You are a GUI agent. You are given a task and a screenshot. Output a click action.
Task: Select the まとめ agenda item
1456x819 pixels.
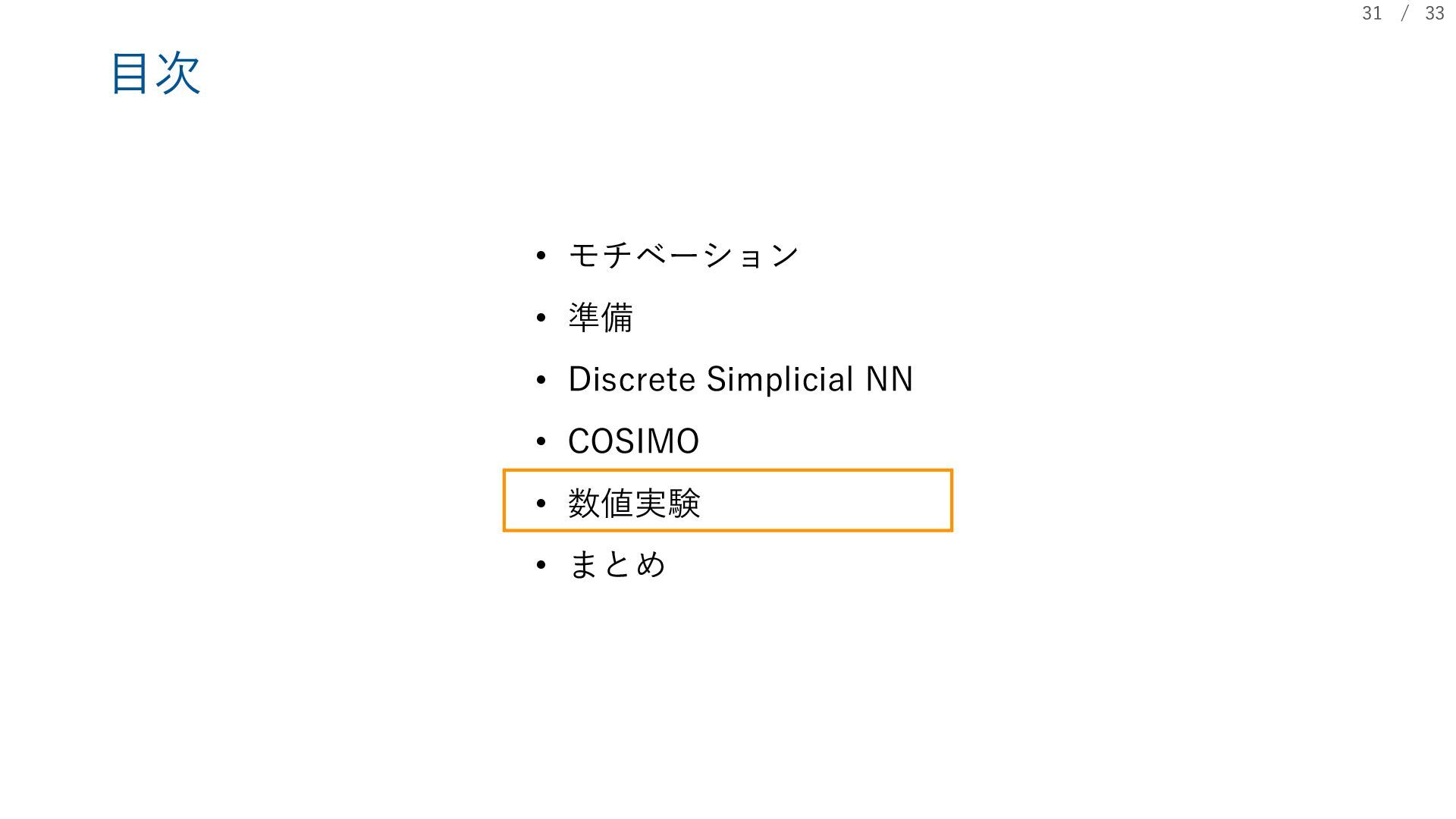pos(617,565)
